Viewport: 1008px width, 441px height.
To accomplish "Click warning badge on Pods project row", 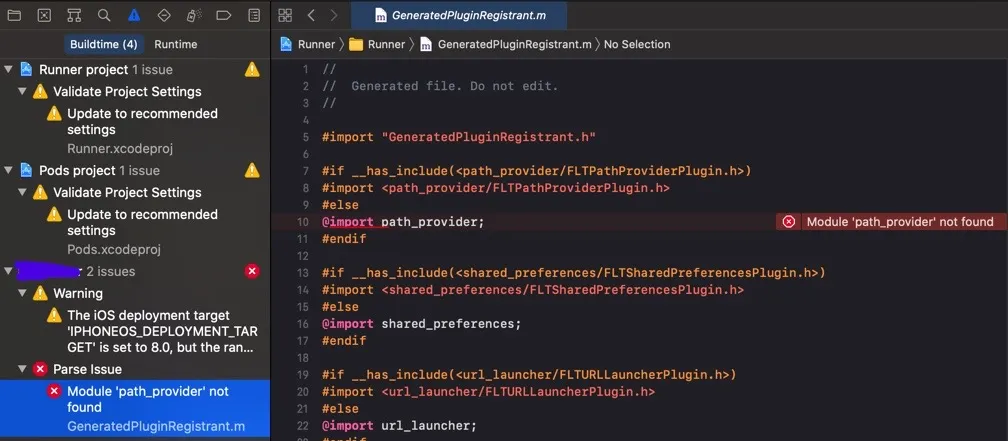I will click(x=252, y=170).
